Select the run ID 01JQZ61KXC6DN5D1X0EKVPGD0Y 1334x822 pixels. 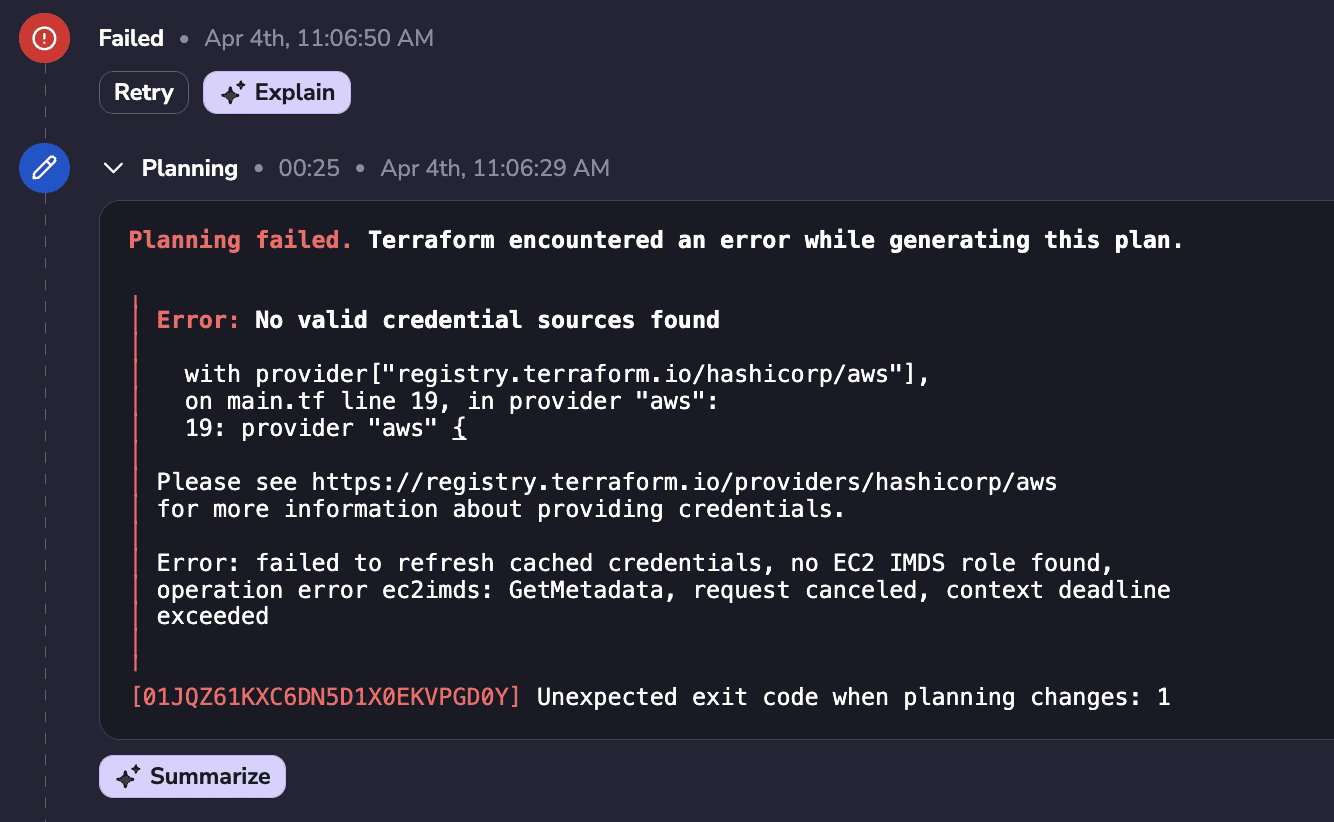[326, 697]
